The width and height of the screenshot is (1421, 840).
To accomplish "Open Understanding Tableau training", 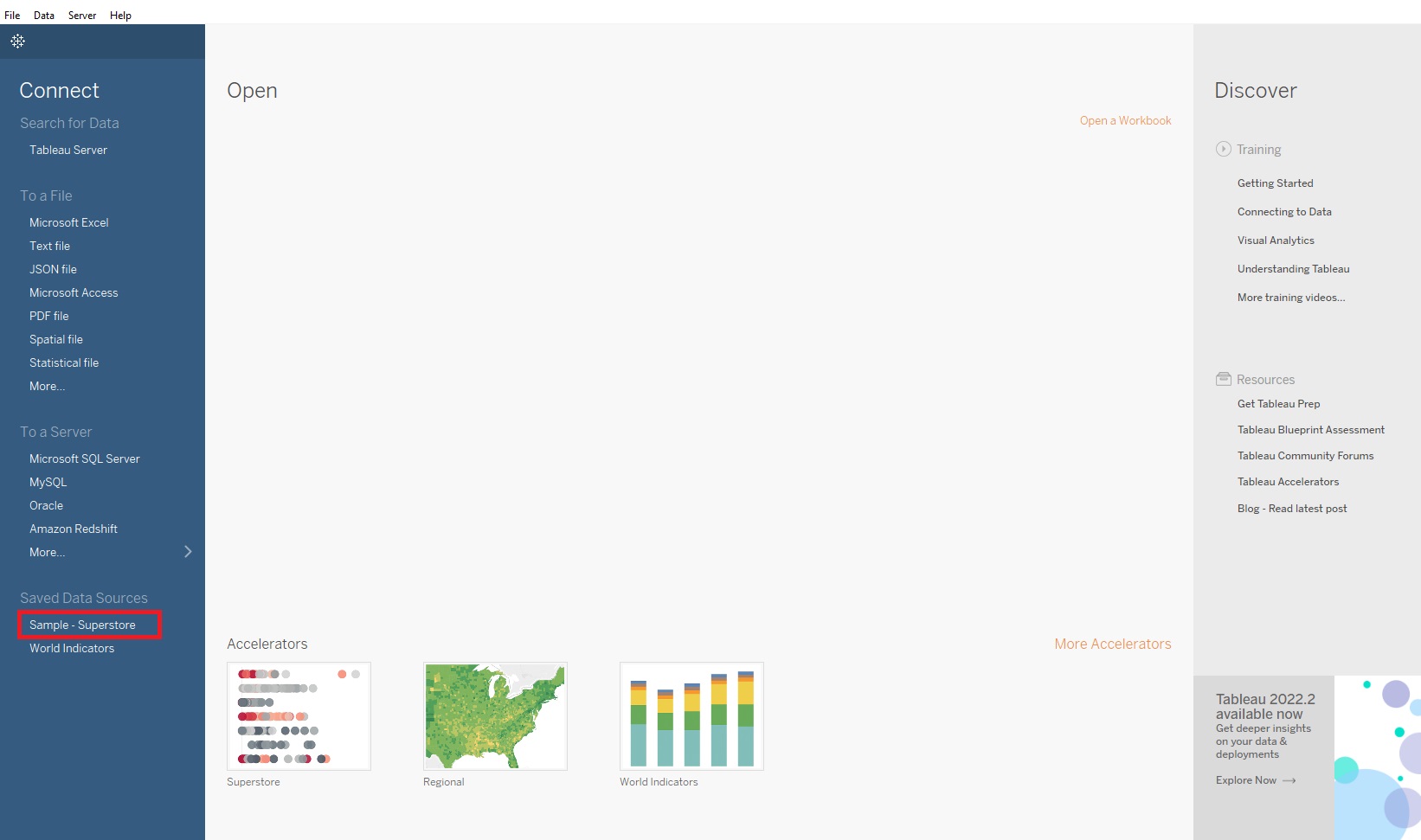I will pyautogui.click(x=1293, y=269).
